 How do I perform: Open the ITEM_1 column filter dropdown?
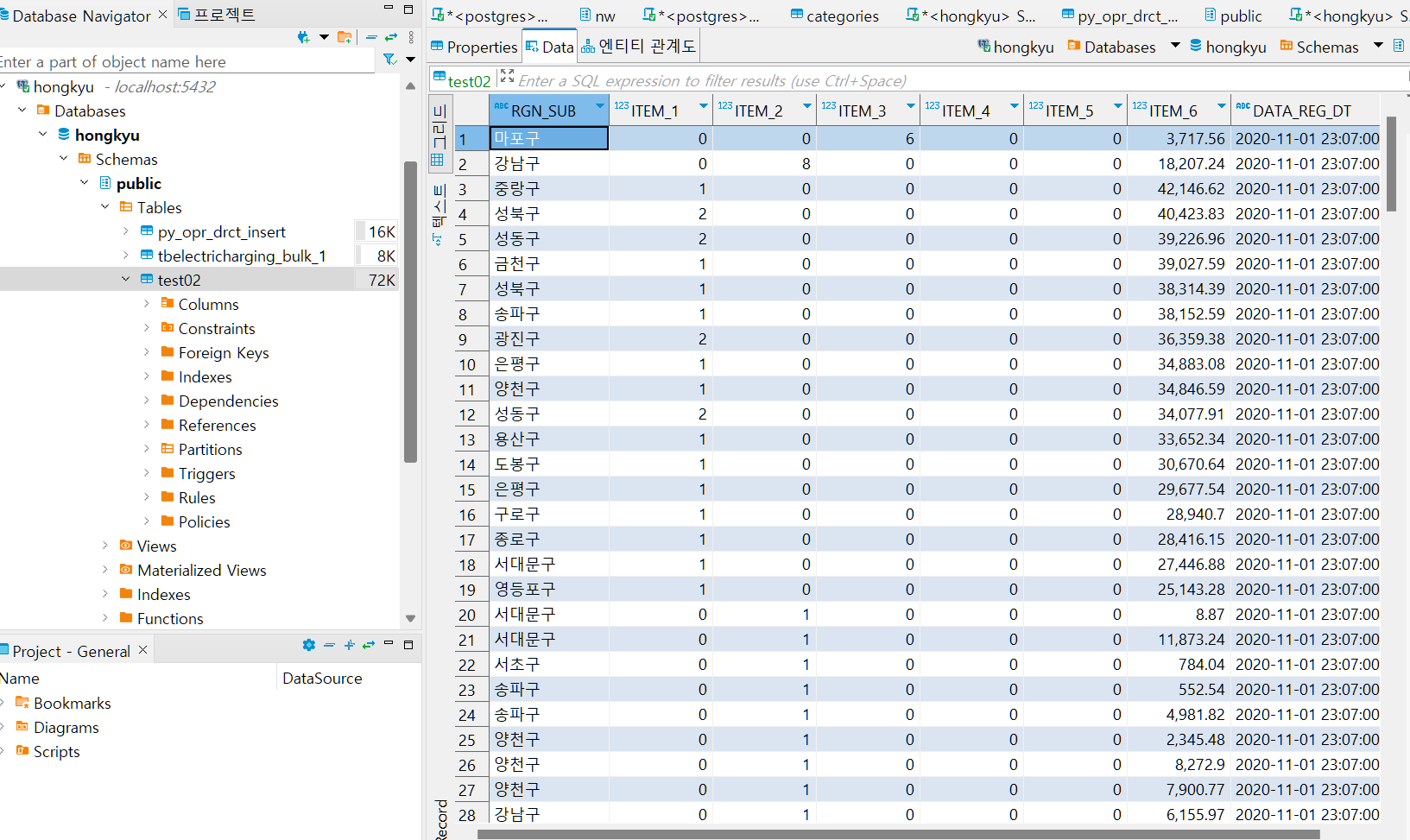coord(704,106)
